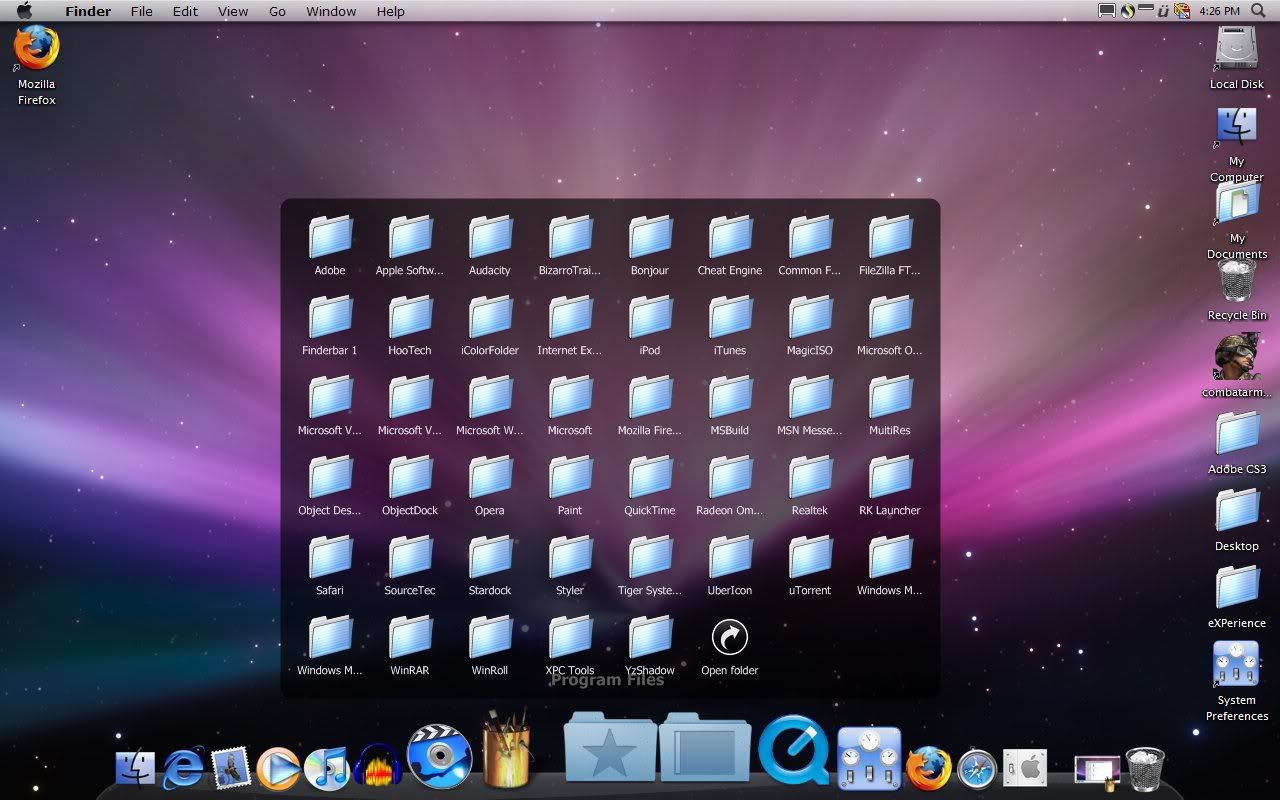This screenshot has width=1280, height=800.
Task: Open the Window menu in menu bar
Action: click(331, 11)
